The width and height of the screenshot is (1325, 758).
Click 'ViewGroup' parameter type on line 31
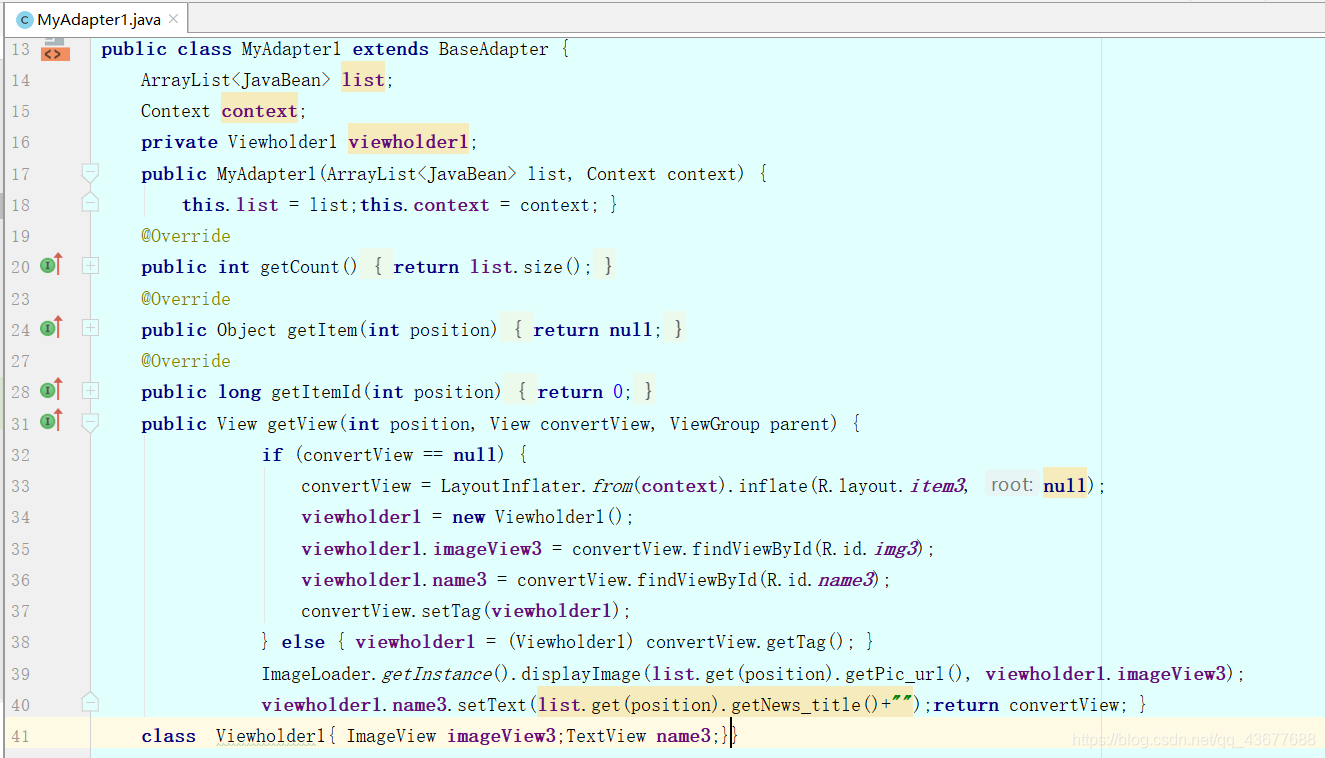click(x=714, y=424)
